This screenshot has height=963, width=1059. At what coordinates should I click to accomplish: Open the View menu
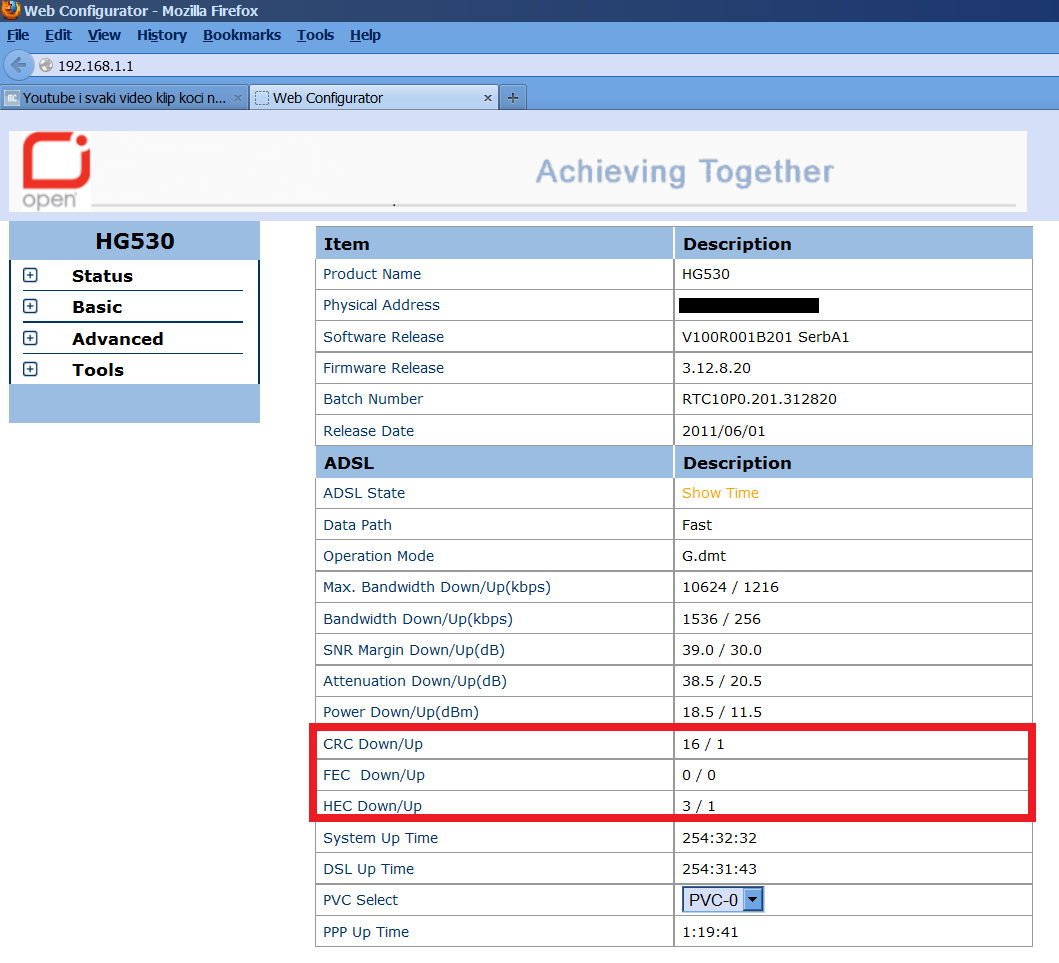(x=104, y=35)
